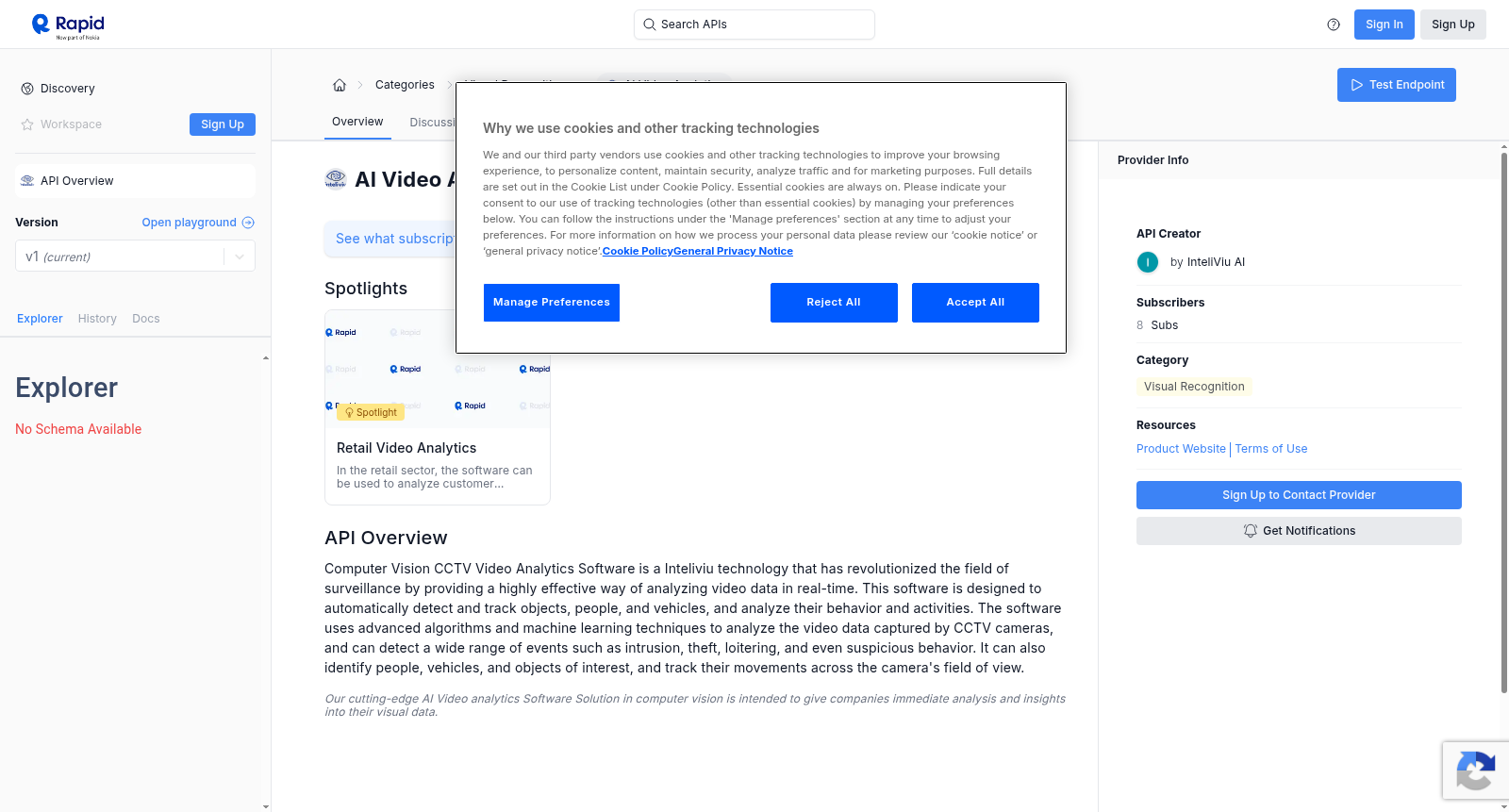Click the Rapid logo
The width and height of the screenshot is (1509, 812).
68,25
